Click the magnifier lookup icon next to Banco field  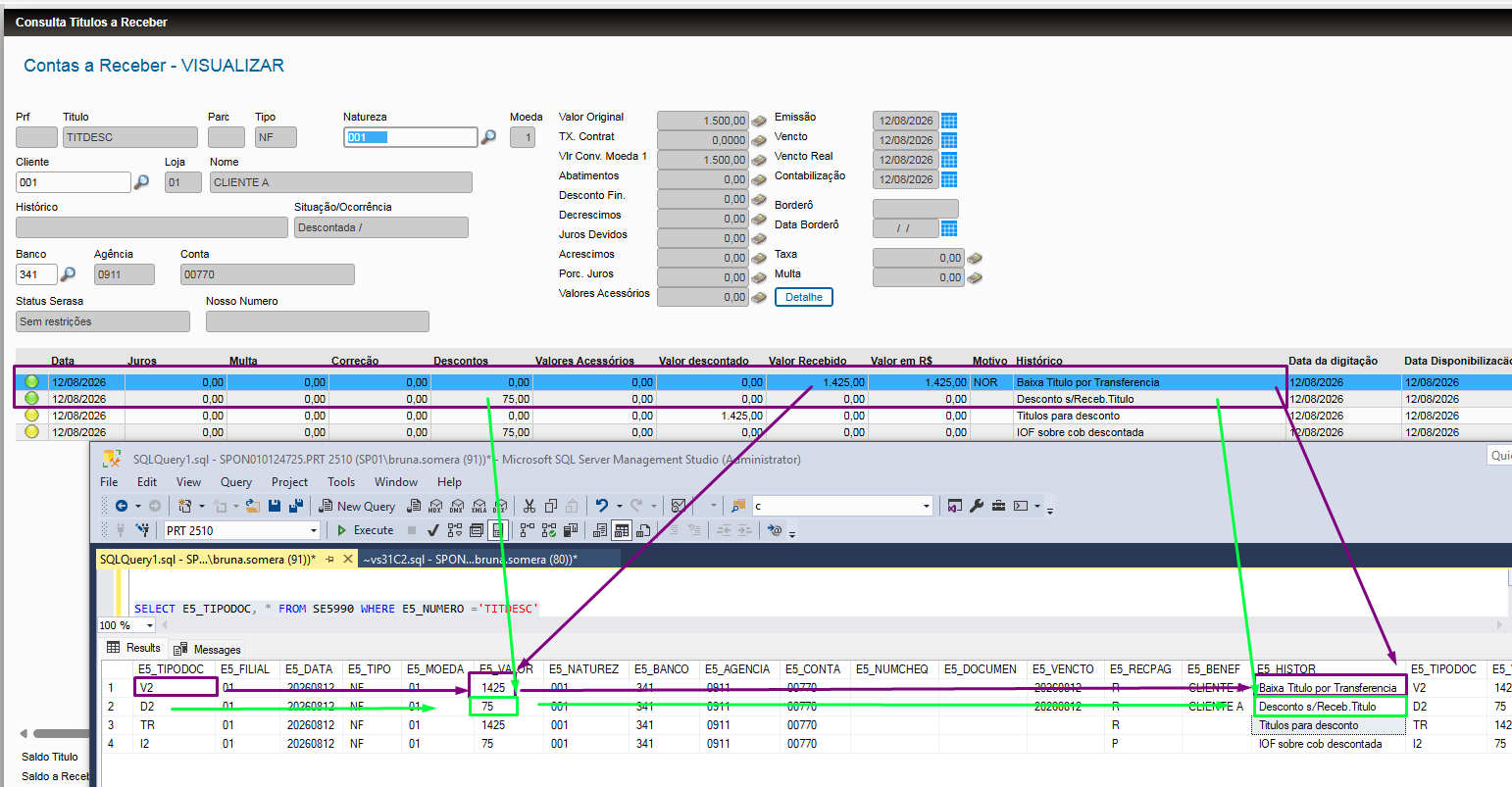coord(69,274)
